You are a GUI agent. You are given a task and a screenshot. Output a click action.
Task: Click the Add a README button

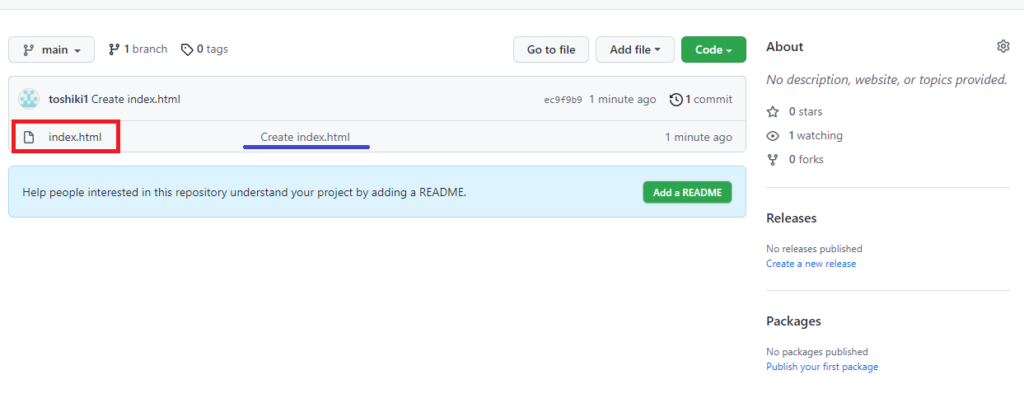(x=686, y=192)
